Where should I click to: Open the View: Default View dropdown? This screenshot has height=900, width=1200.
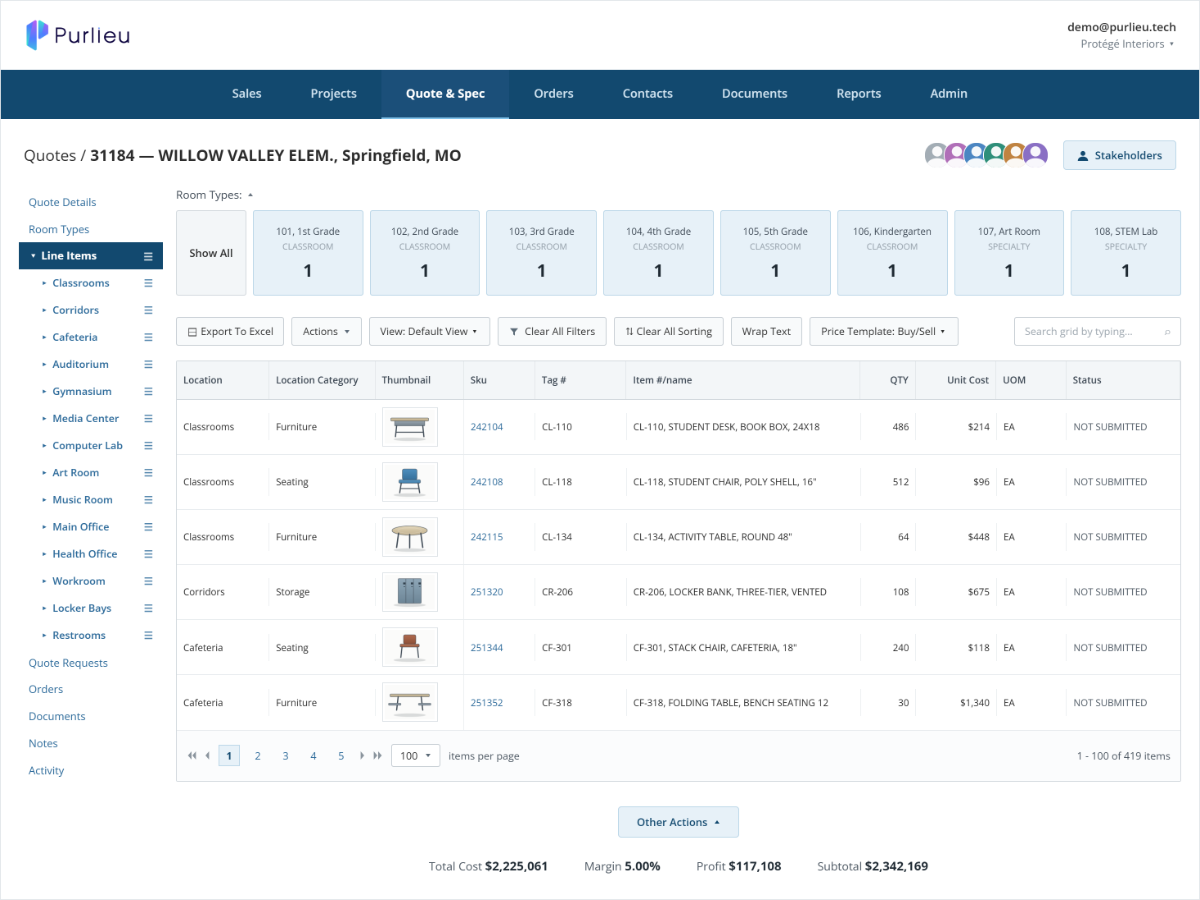coord(429,332)
